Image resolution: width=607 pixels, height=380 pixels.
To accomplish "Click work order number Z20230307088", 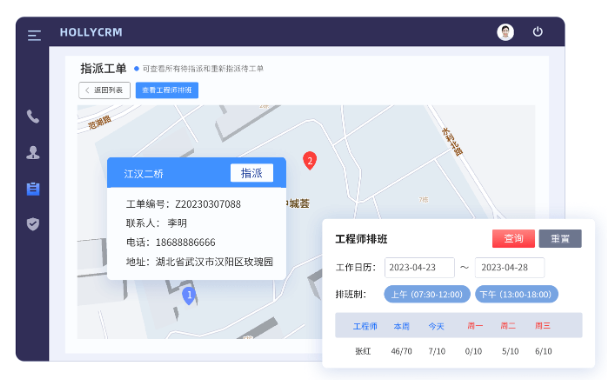I will [x=208, y=204].
